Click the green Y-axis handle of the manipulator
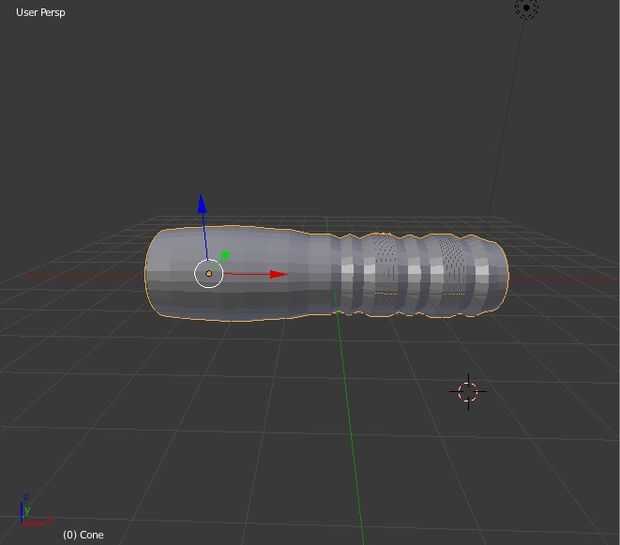Viewport: 620px width, 545px height. 225,256
